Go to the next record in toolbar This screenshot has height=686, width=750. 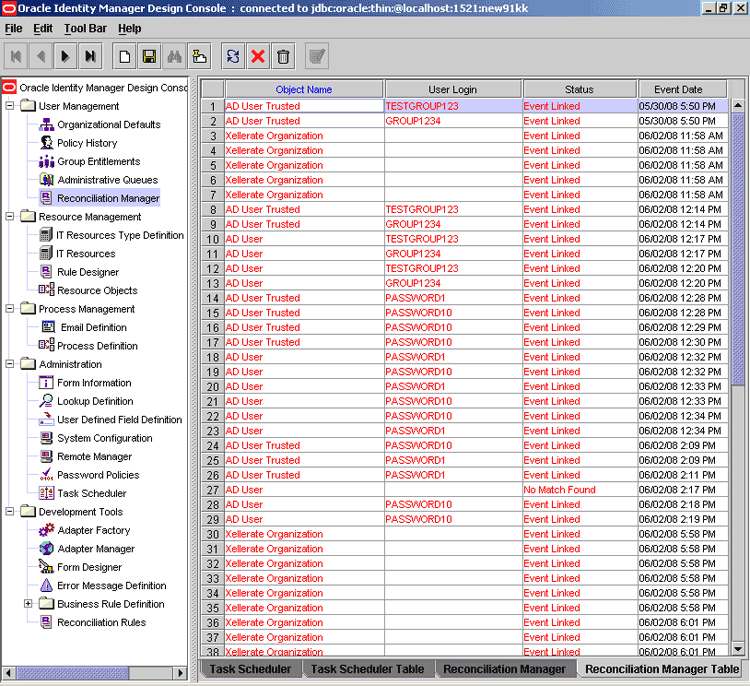66,56
